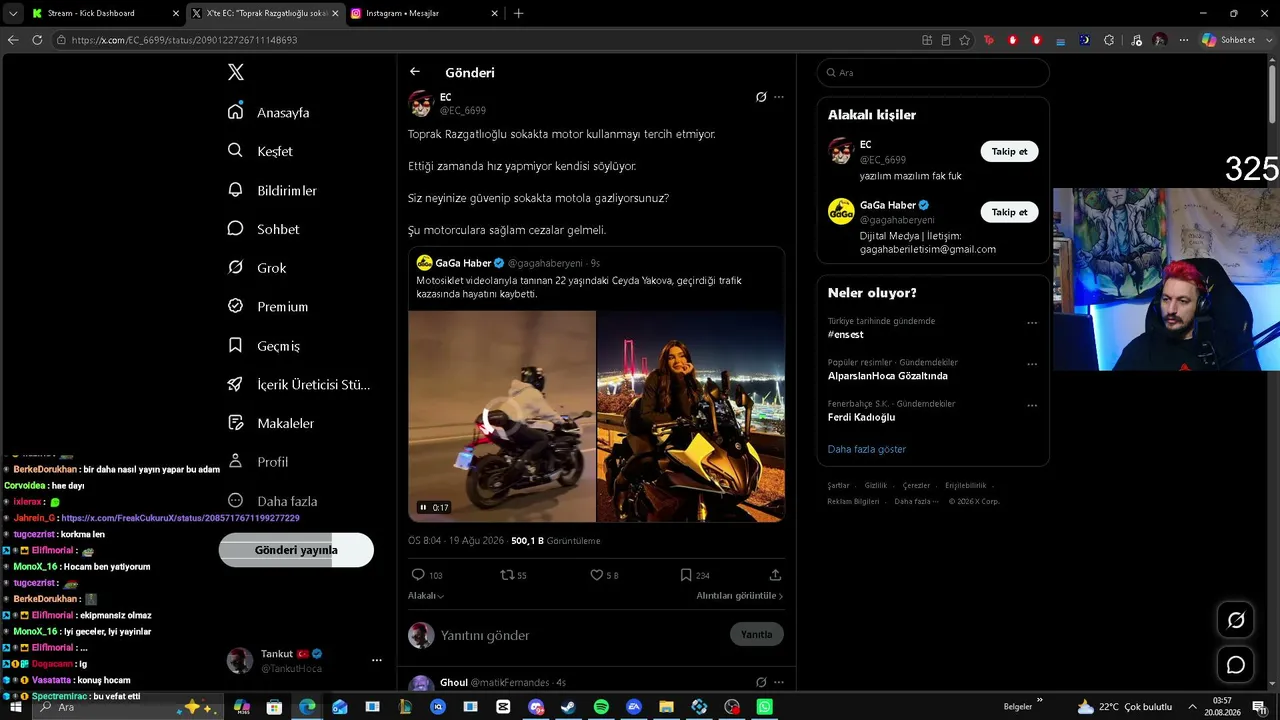Screen dimensions: 1280x720
Task: Open EC's profile avatar on the post
Action: [421, 103]
